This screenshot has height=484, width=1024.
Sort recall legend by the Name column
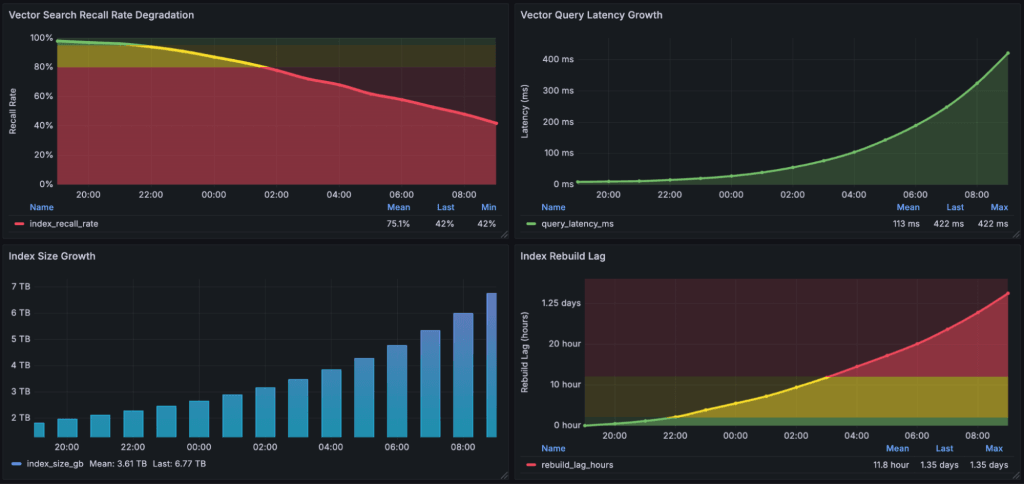pyautogui.click(x=40, y=208)
